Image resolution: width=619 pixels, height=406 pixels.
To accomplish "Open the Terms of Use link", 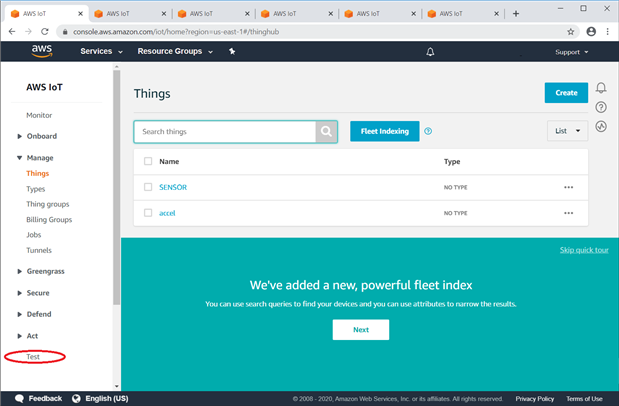I will click(584, 398).
